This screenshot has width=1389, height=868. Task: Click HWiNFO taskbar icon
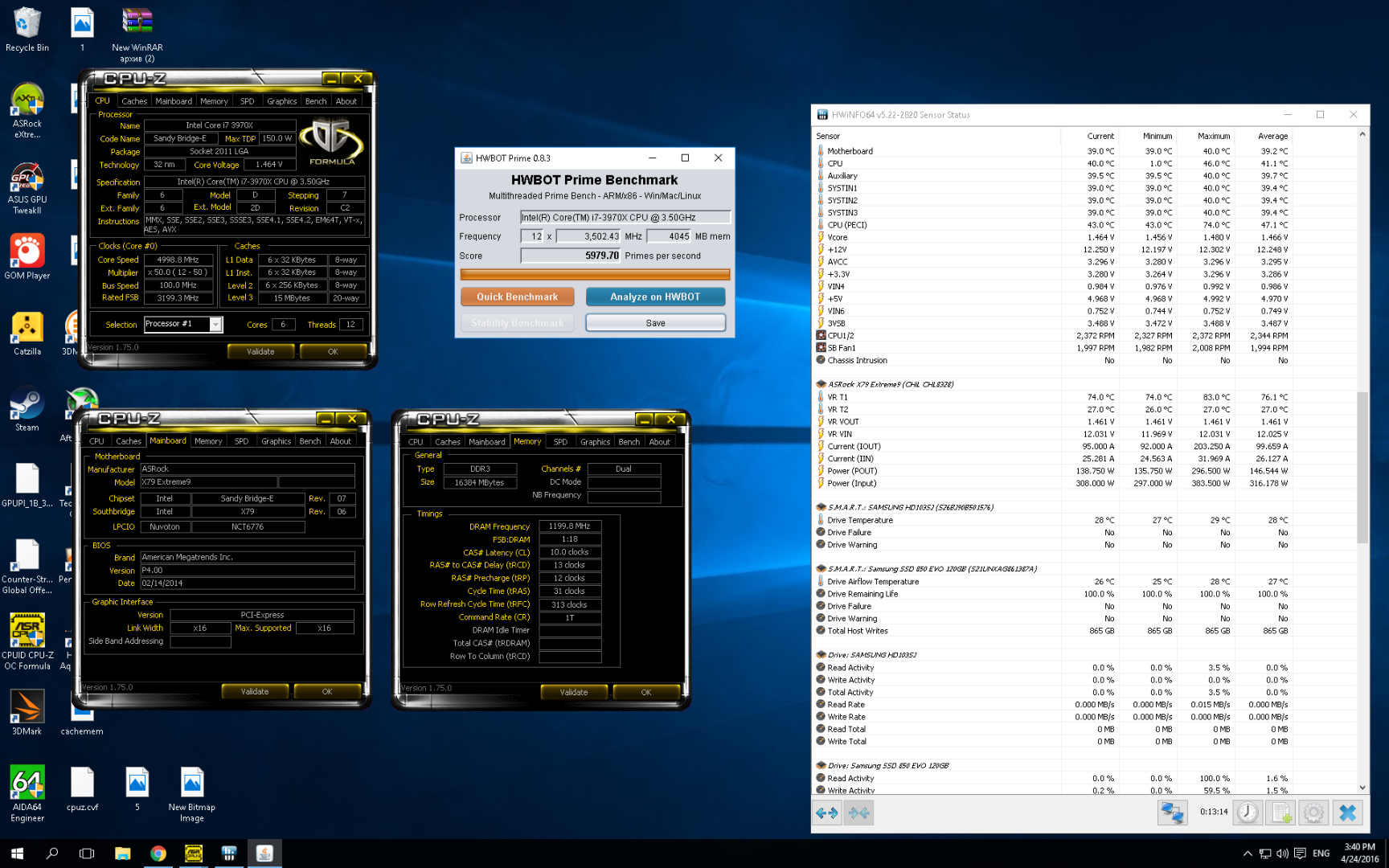pos(229,854)
